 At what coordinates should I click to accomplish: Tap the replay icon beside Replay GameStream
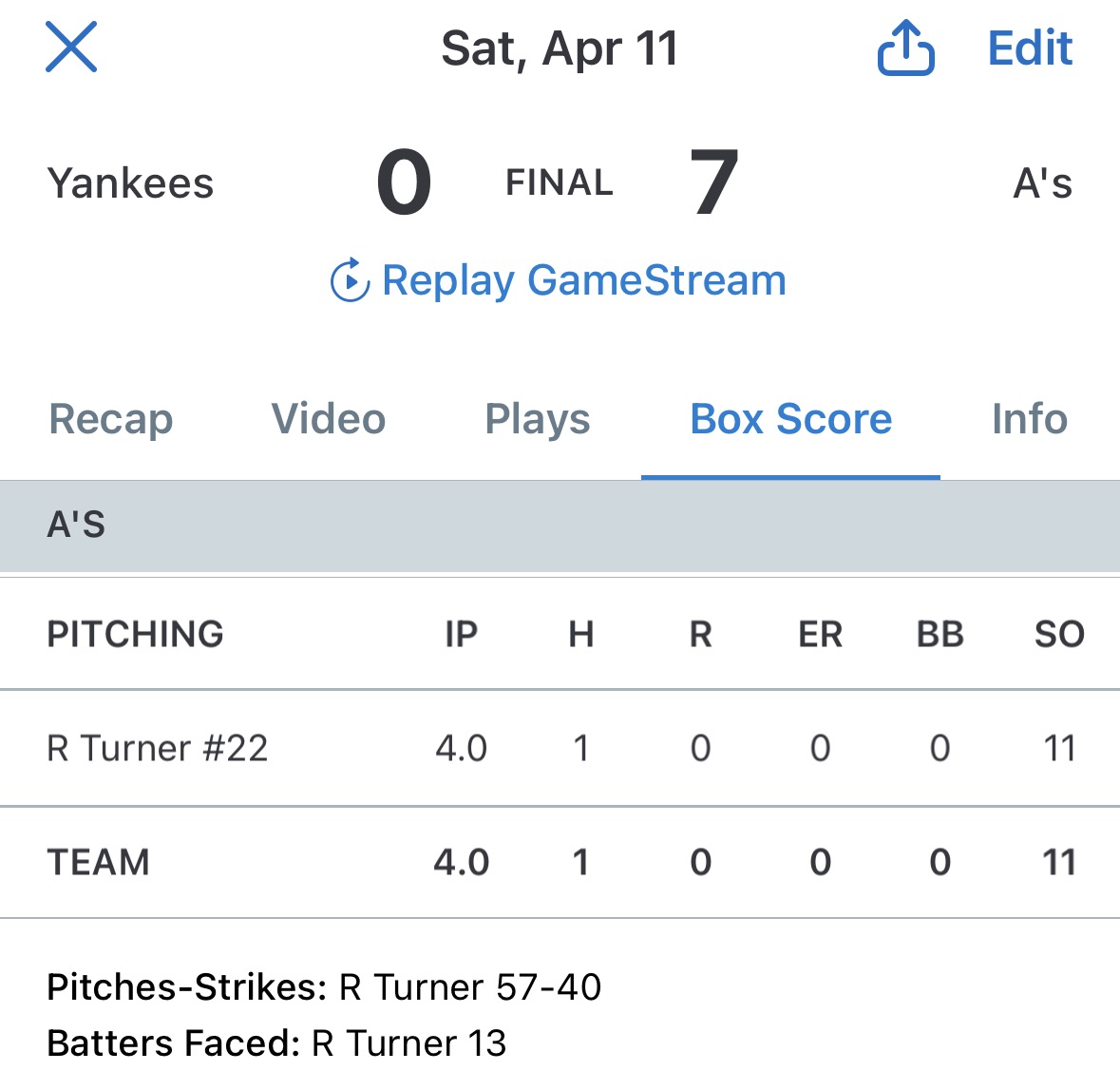(350, 280)
